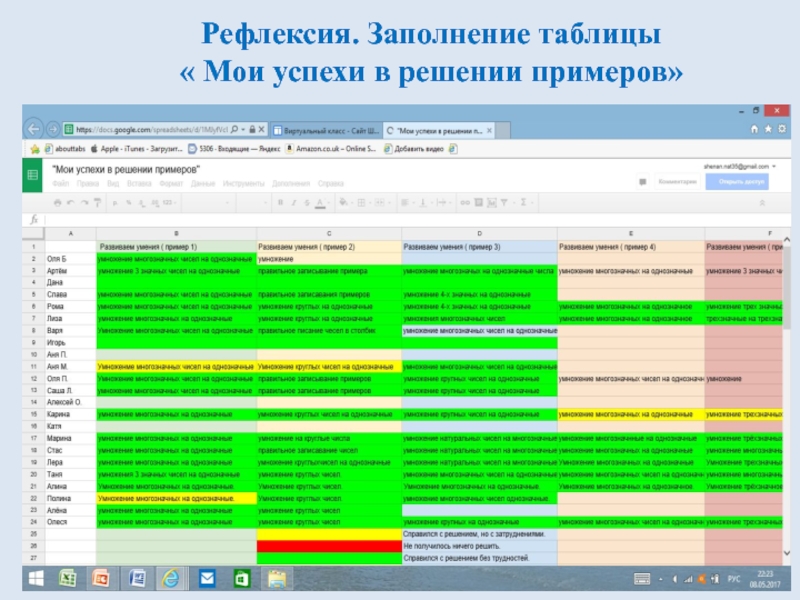Open the abouttabs bookmark

[x=65, y=149]
